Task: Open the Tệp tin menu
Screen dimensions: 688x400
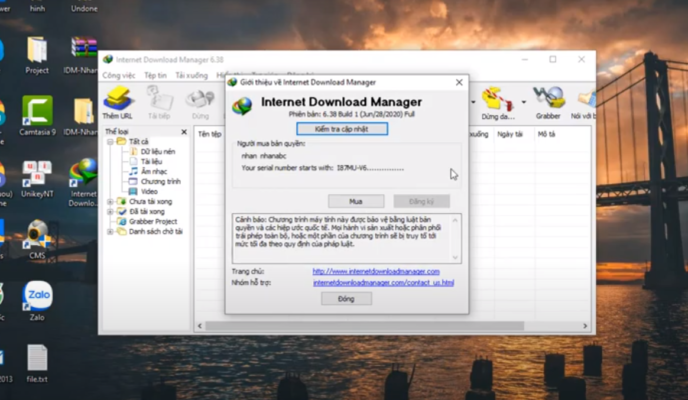Action: click(155, 75)
